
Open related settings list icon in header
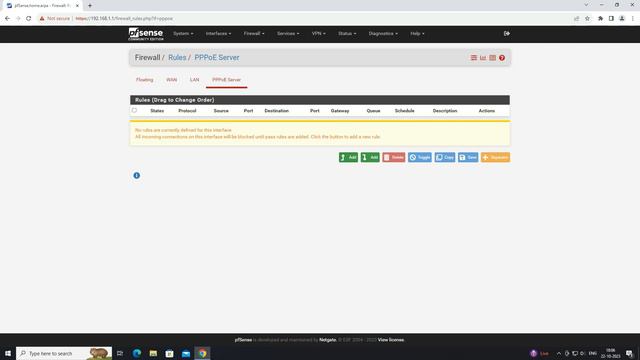pyautogui.click(x=473, y=58)
